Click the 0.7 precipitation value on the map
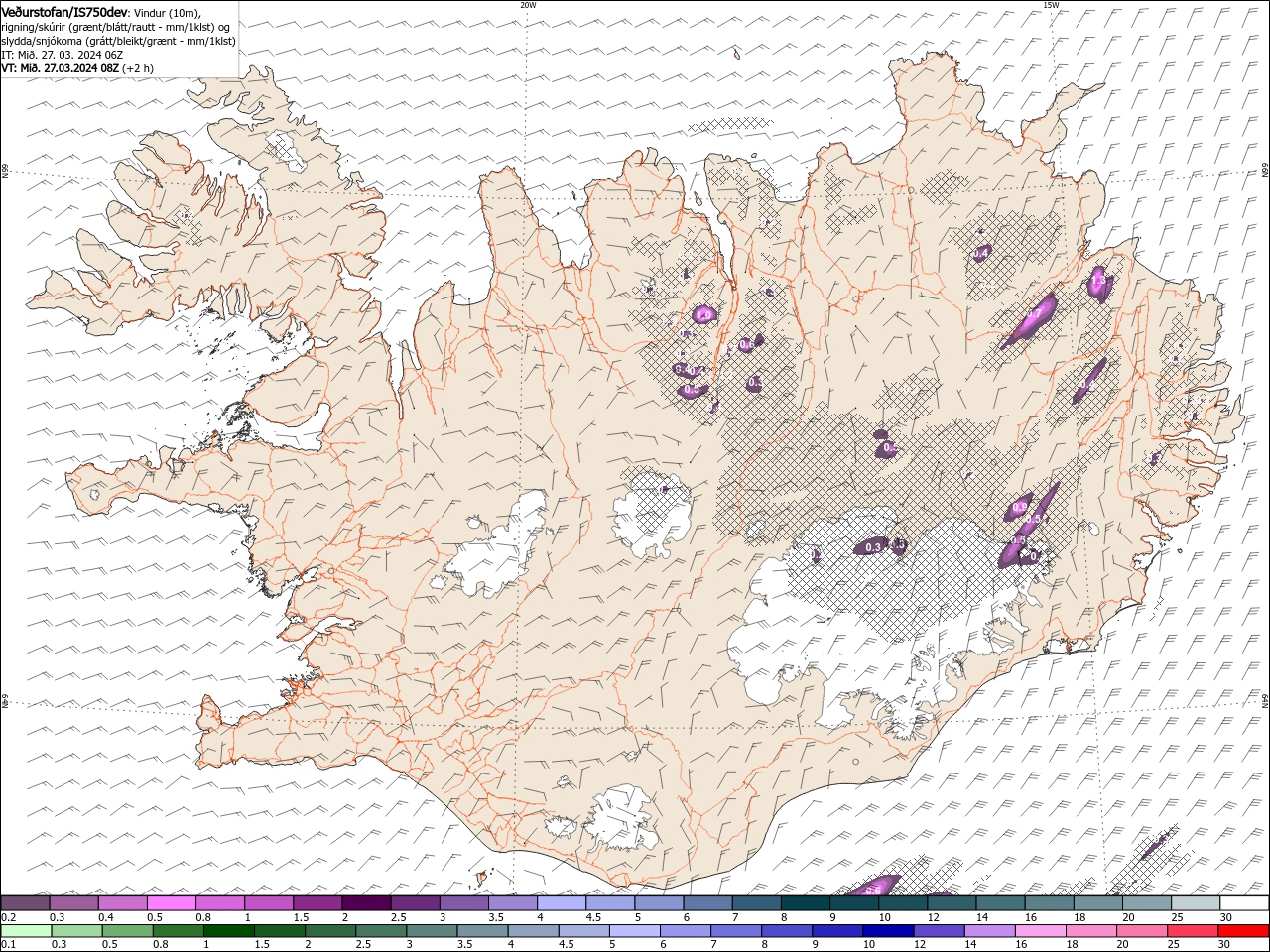The width and height of the screenshot is (1270, 952). pos(1033,314)
